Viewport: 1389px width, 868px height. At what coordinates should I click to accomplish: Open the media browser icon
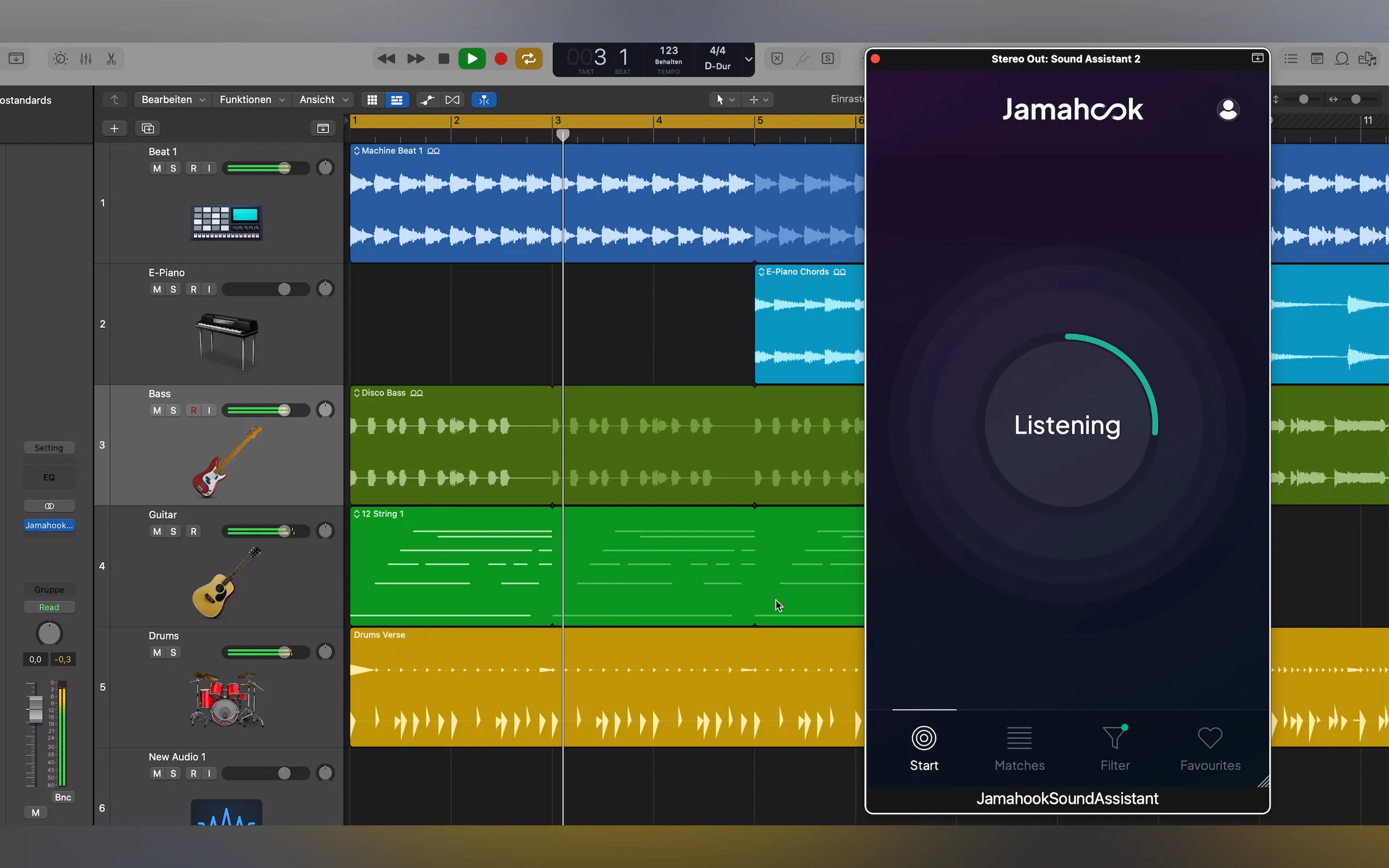pyautogui.click(x=1368, y=58)
